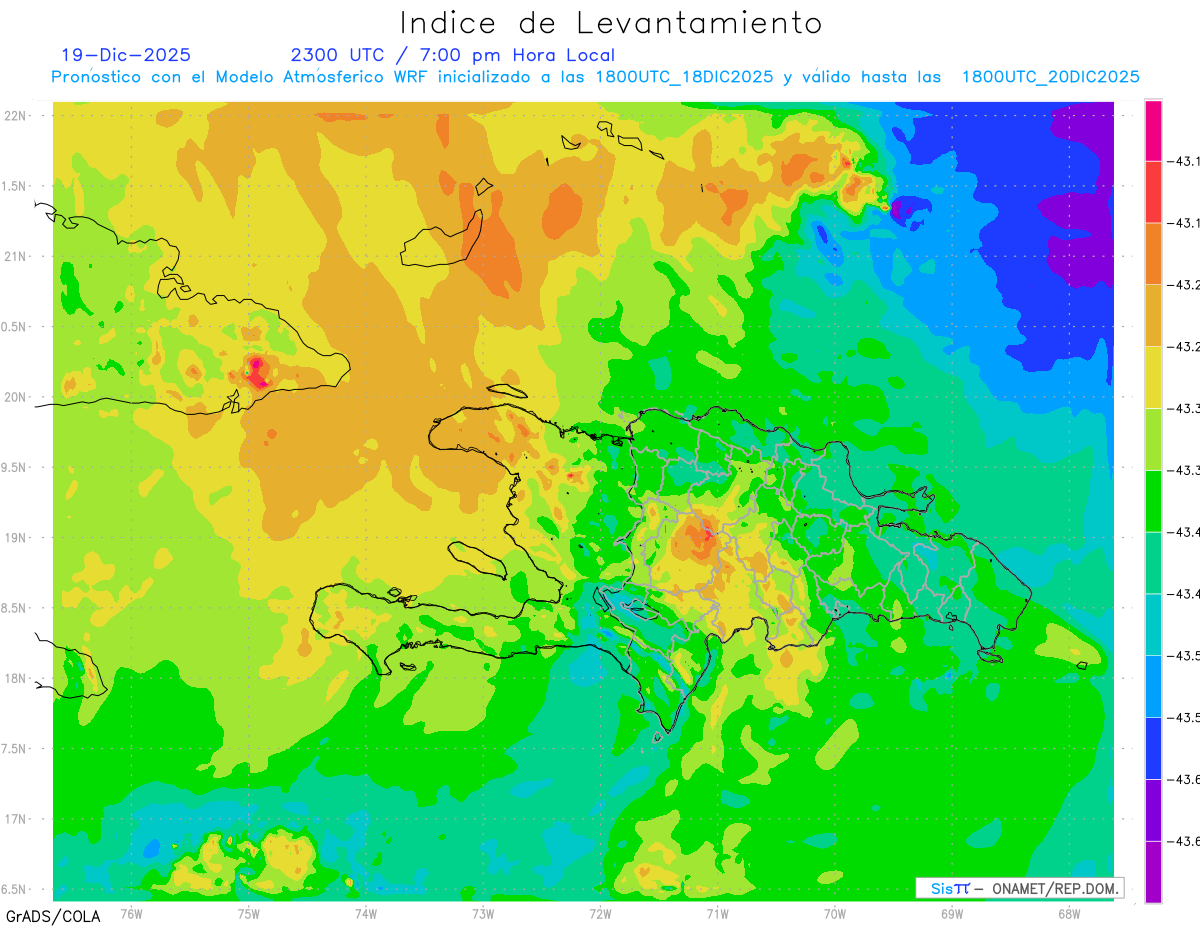Viewport: 1200px width, 927px height.
Task: Click the '19N' latitude label
Action: [16, 537]
